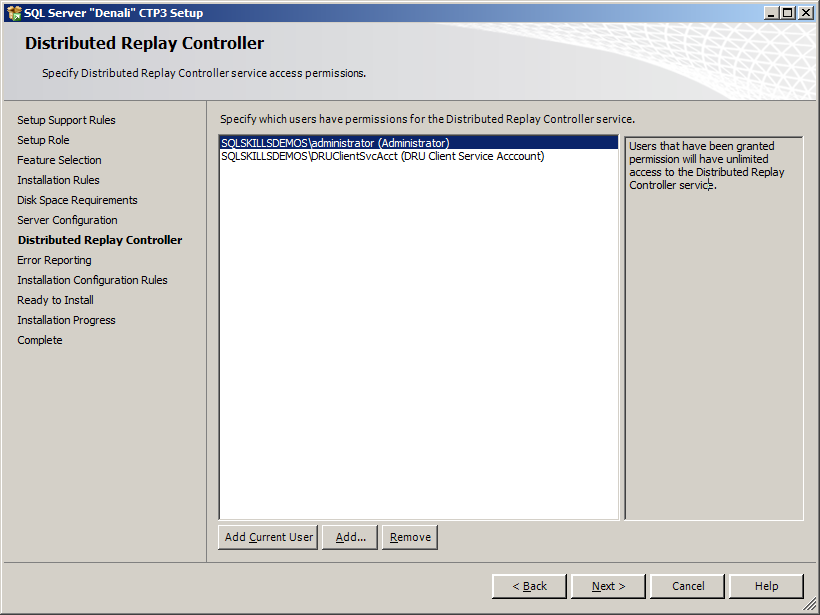The width and height of the screenshot is (820, 615).
Task: Cancel the setup wizard
Action: tap(688, 586)
